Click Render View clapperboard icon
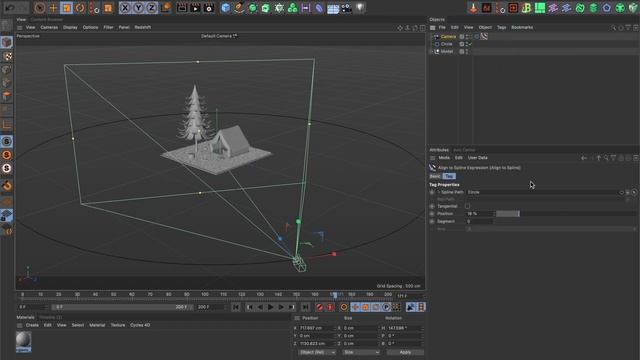This screenshot has height=360, width=640. pos(182,8)
